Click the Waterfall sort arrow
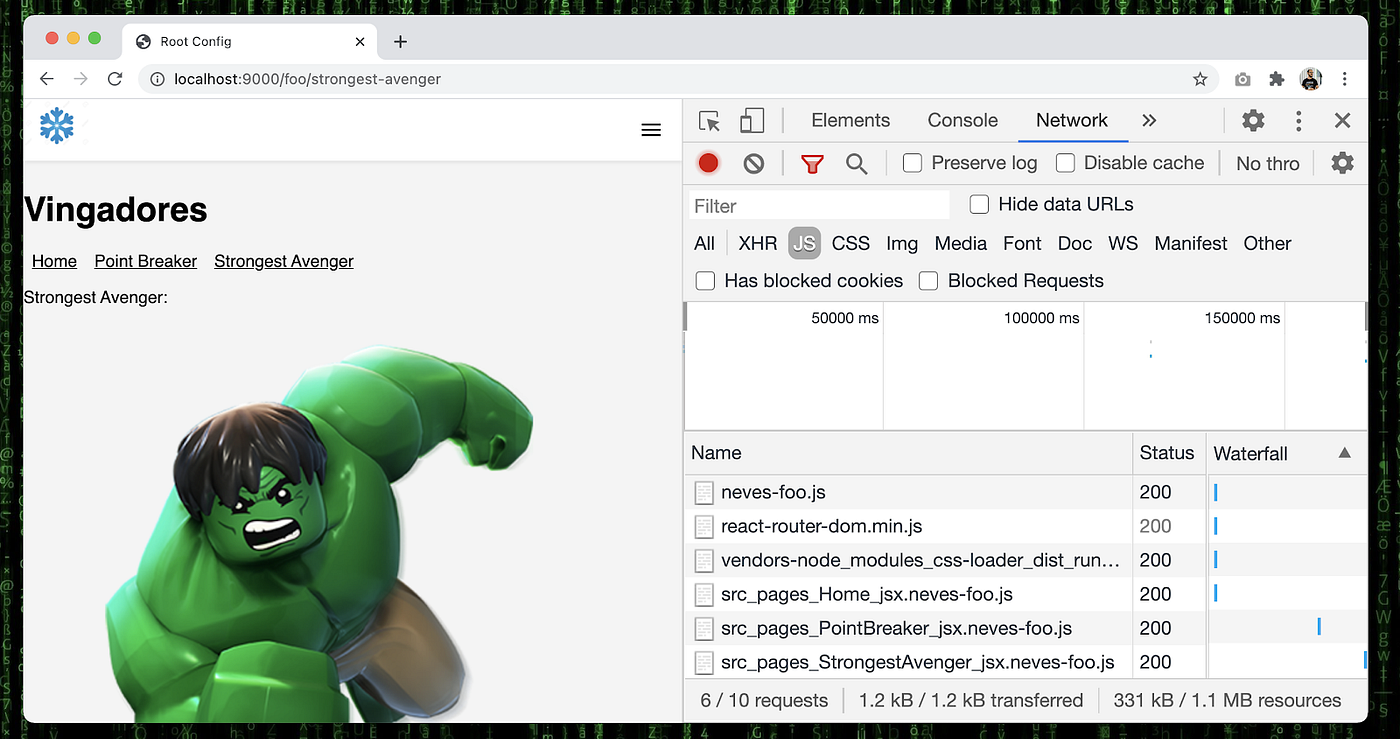Screen dimensions: 1400x739 pyautogui.click(x=1344, y=453)
